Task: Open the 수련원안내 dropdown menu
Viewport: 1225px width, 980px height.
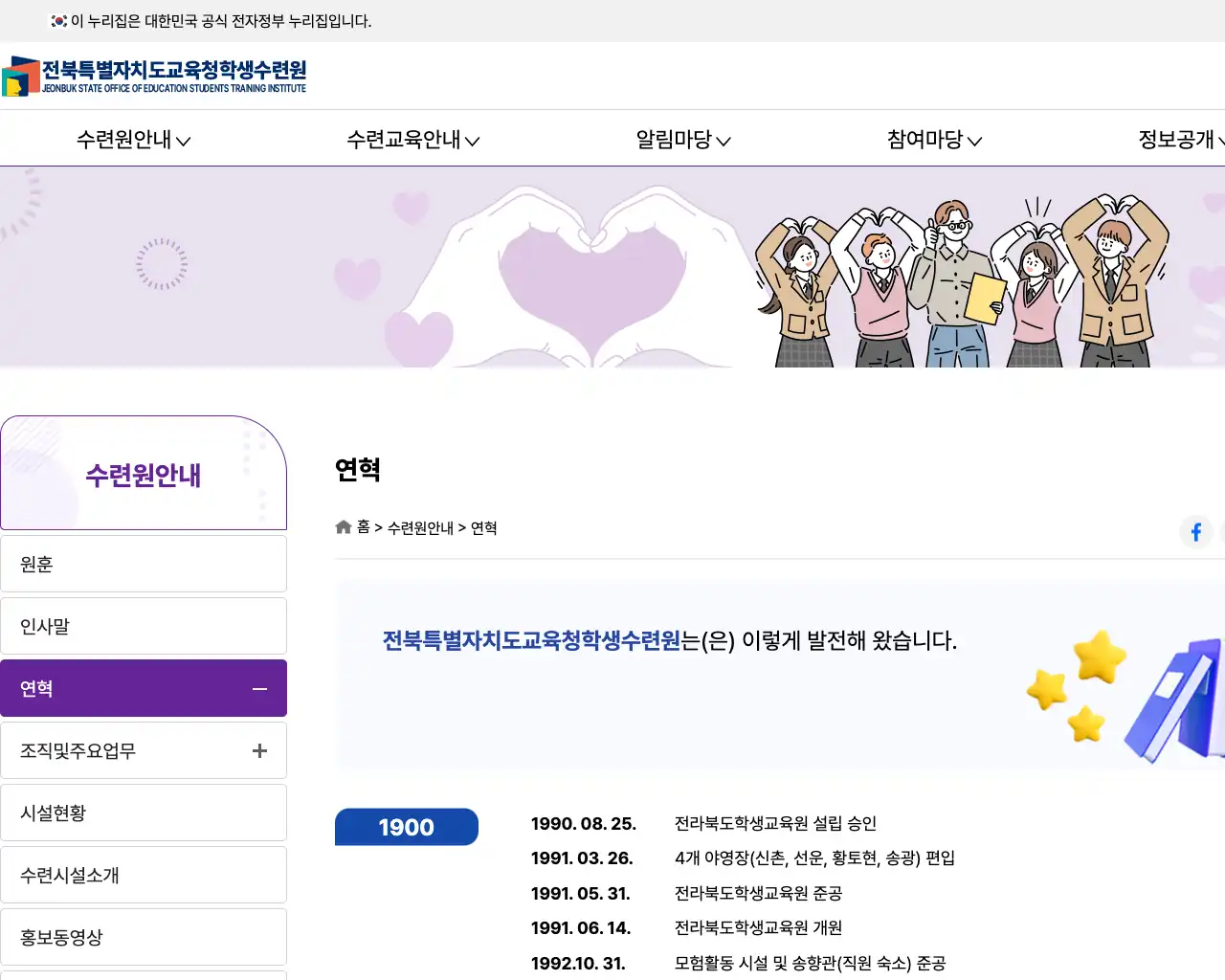Action: [x=133, y=140]
